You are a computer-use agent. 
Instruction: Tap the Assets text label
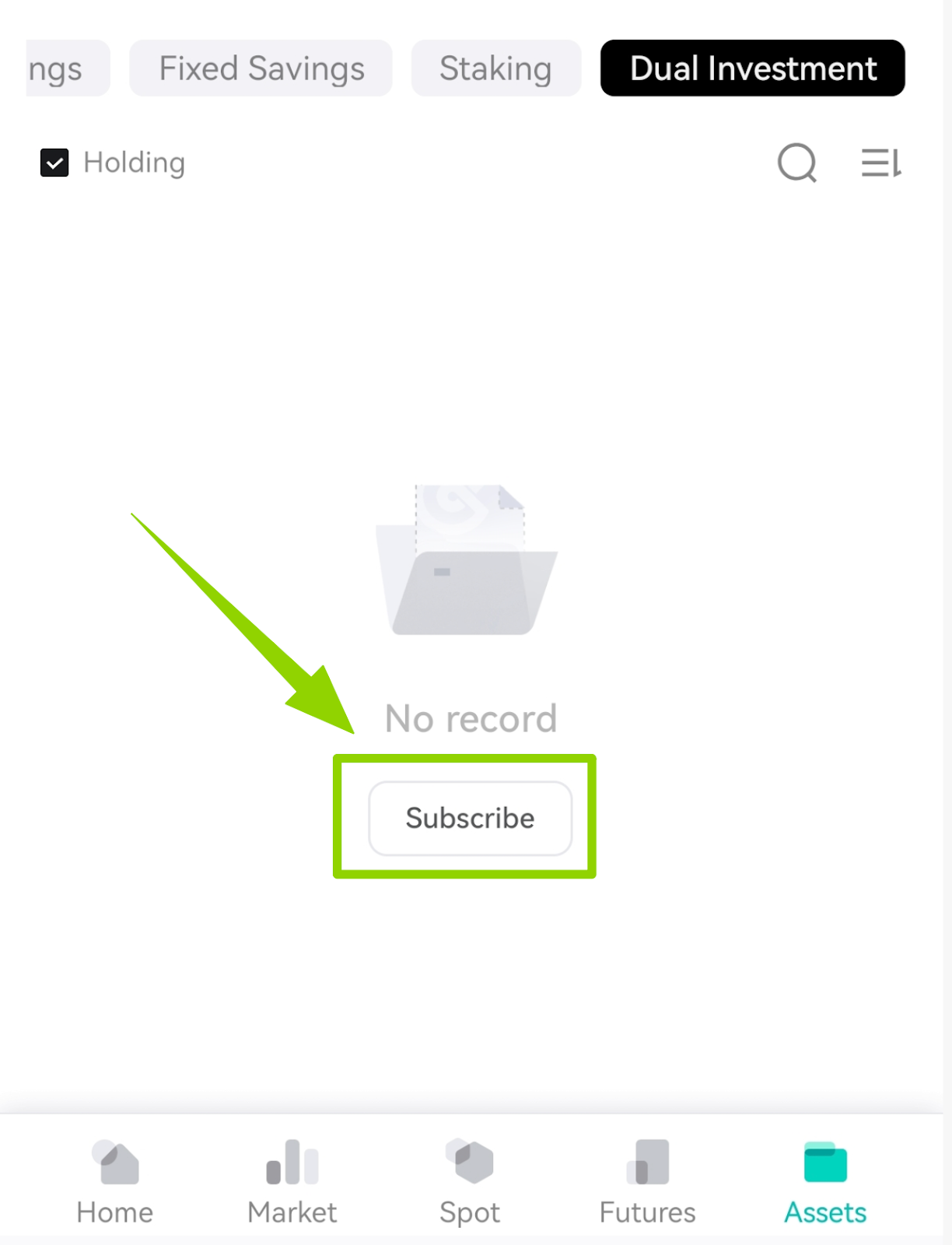825,1212
